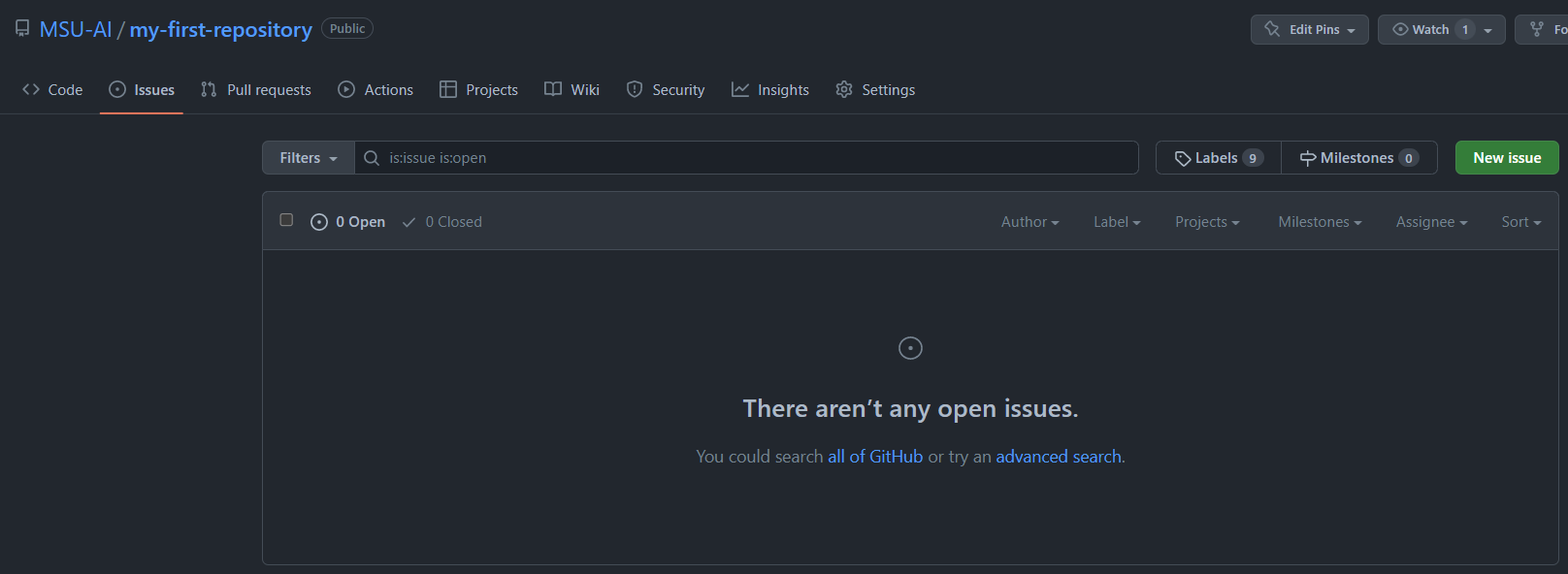Expand the Projects filter dropdown
Viewport: 1568px width, 574px height.
[1207, 222]
